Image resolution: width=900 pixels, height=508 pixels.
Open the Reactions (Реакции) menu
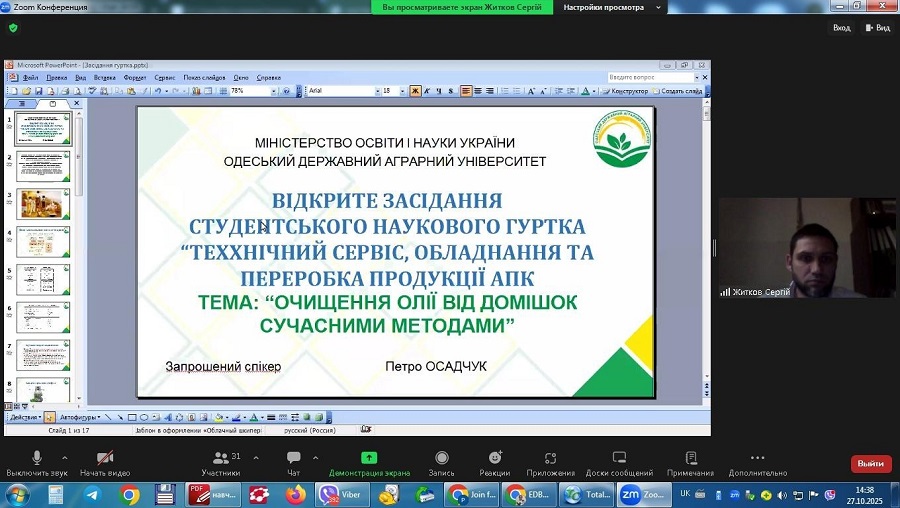click(494, 461)
